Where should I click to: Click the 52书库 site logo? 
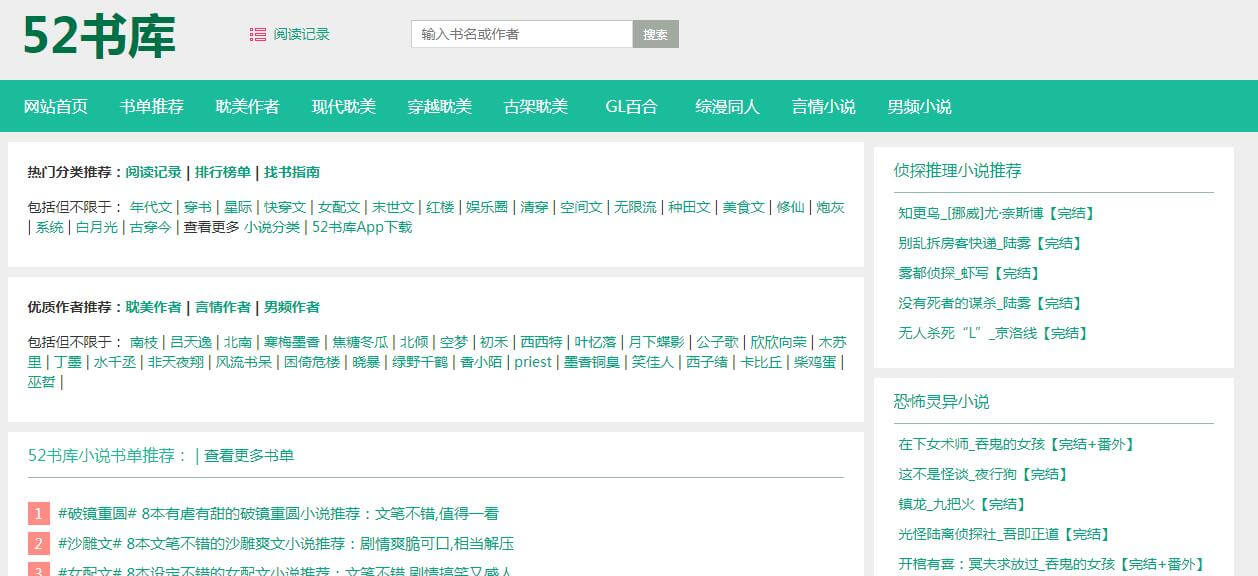(99, 37)
